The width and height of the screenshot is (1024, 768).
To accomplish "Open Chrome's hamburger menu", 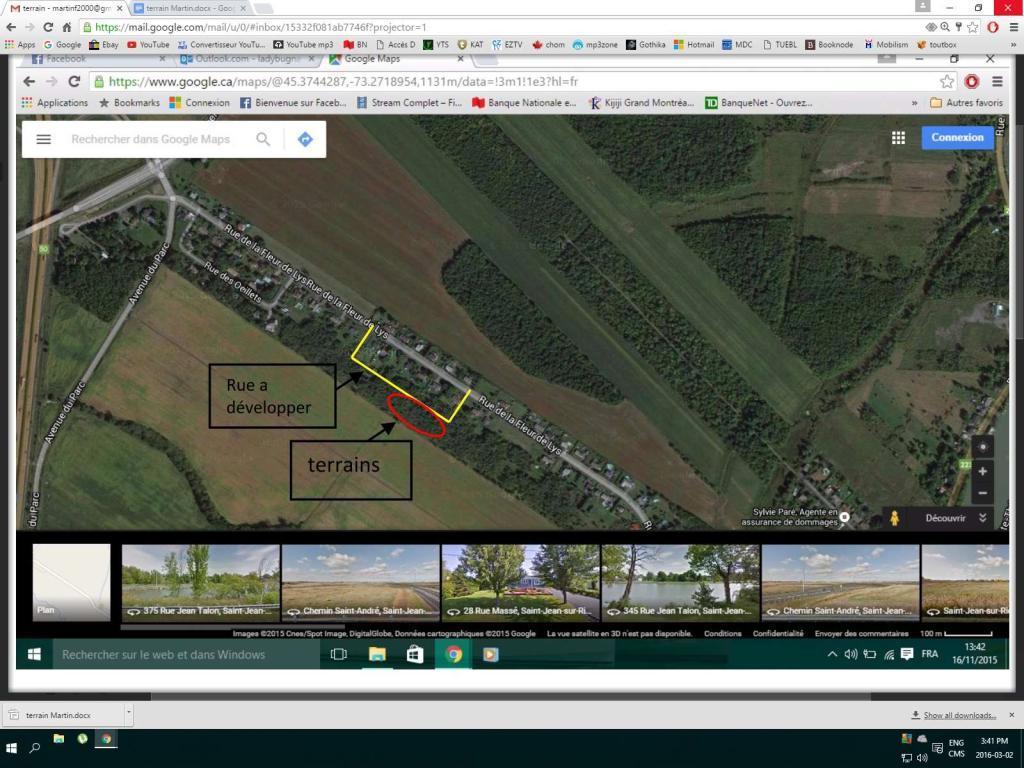I will coord(1010,27).
